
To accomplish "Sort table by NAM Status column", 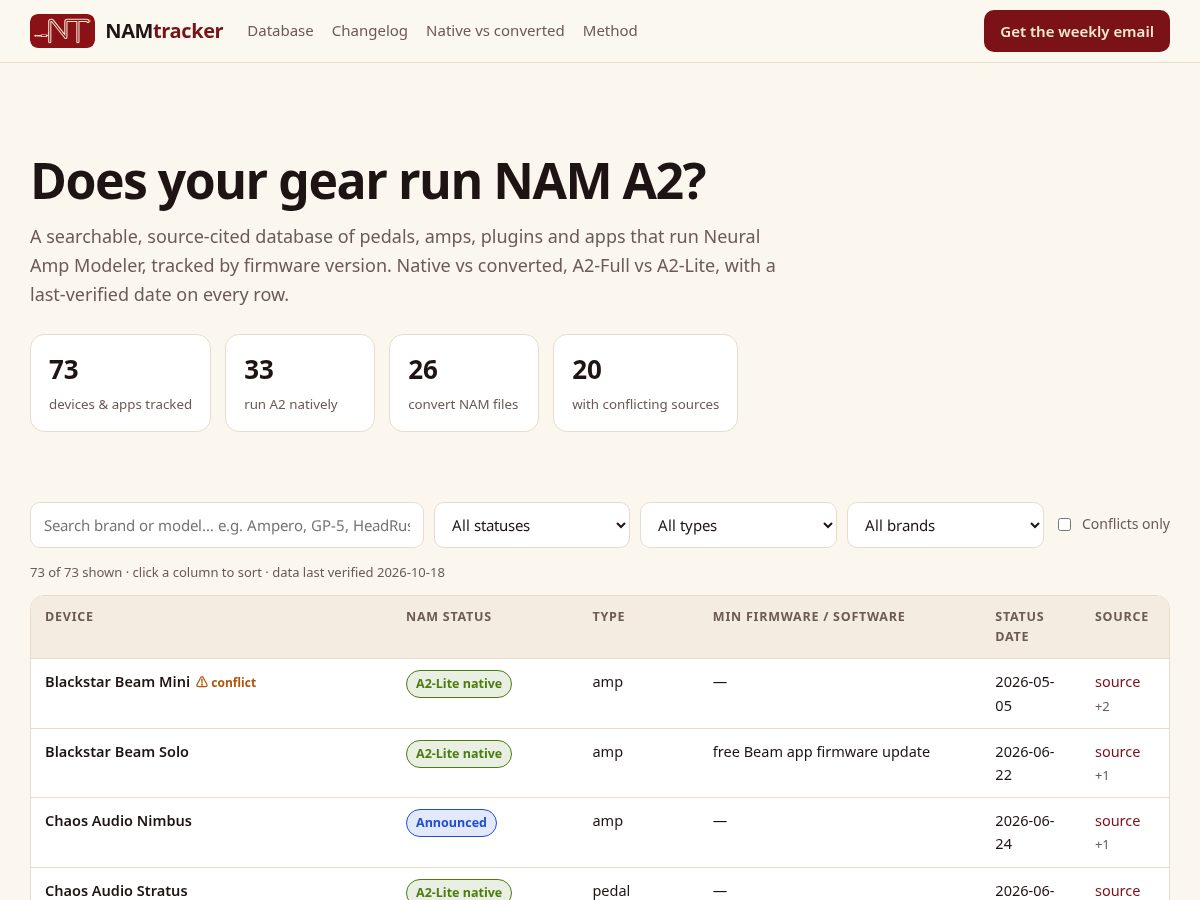I will pos(449,617).
